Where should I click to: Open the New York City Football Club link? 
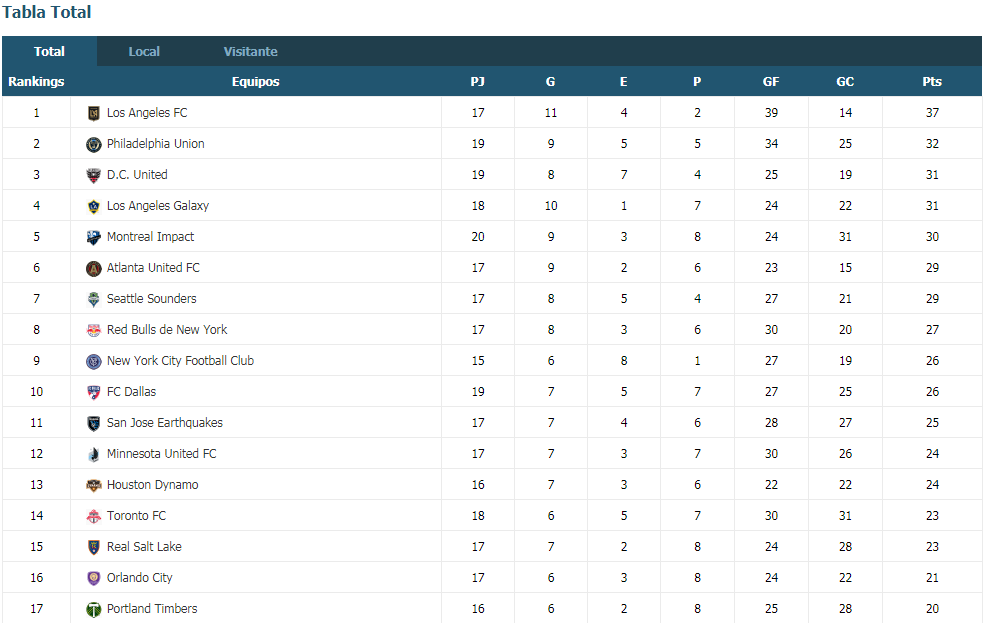point(180,360)
